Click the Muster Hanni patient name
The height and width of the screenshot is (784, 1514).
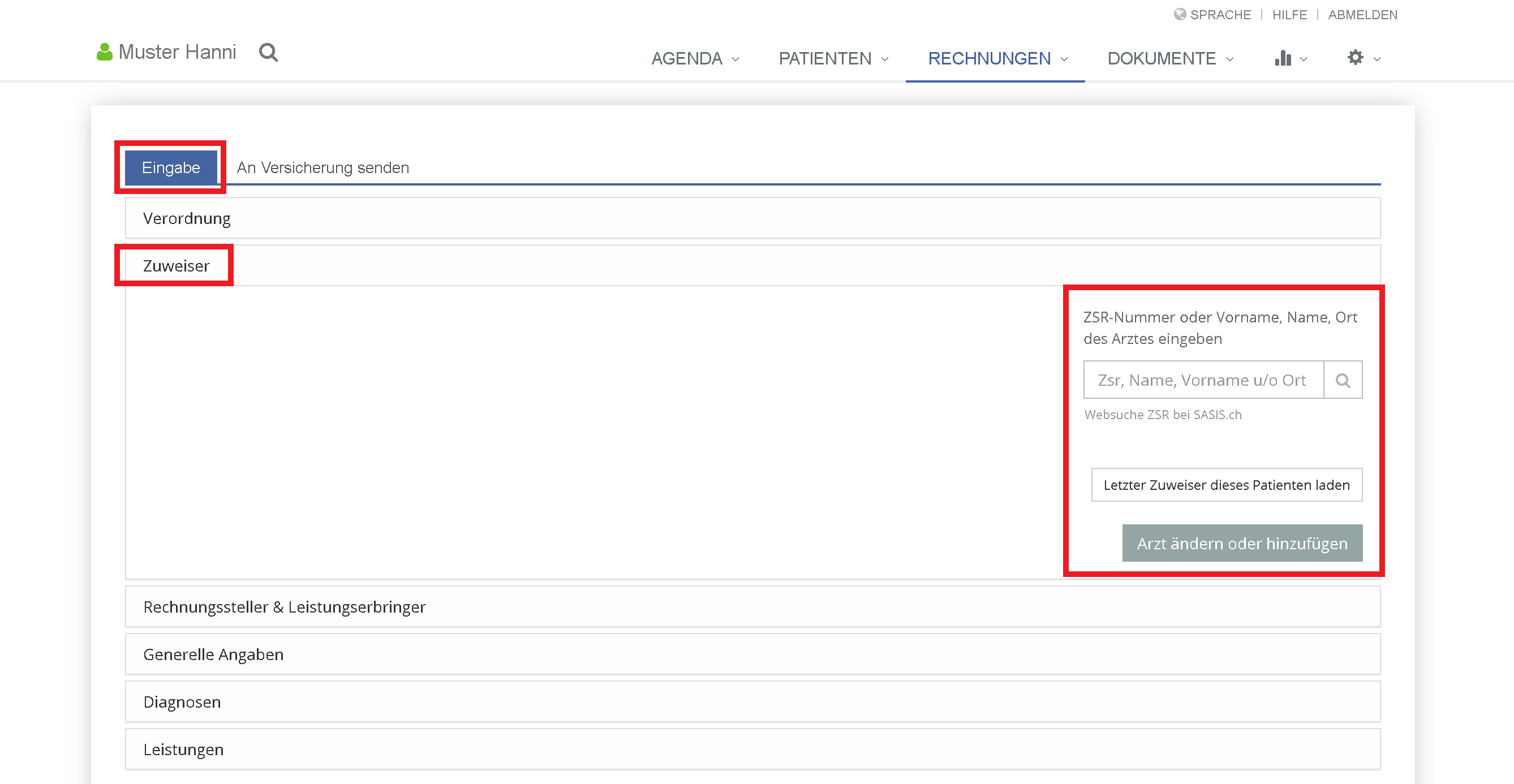pos(177,52)
